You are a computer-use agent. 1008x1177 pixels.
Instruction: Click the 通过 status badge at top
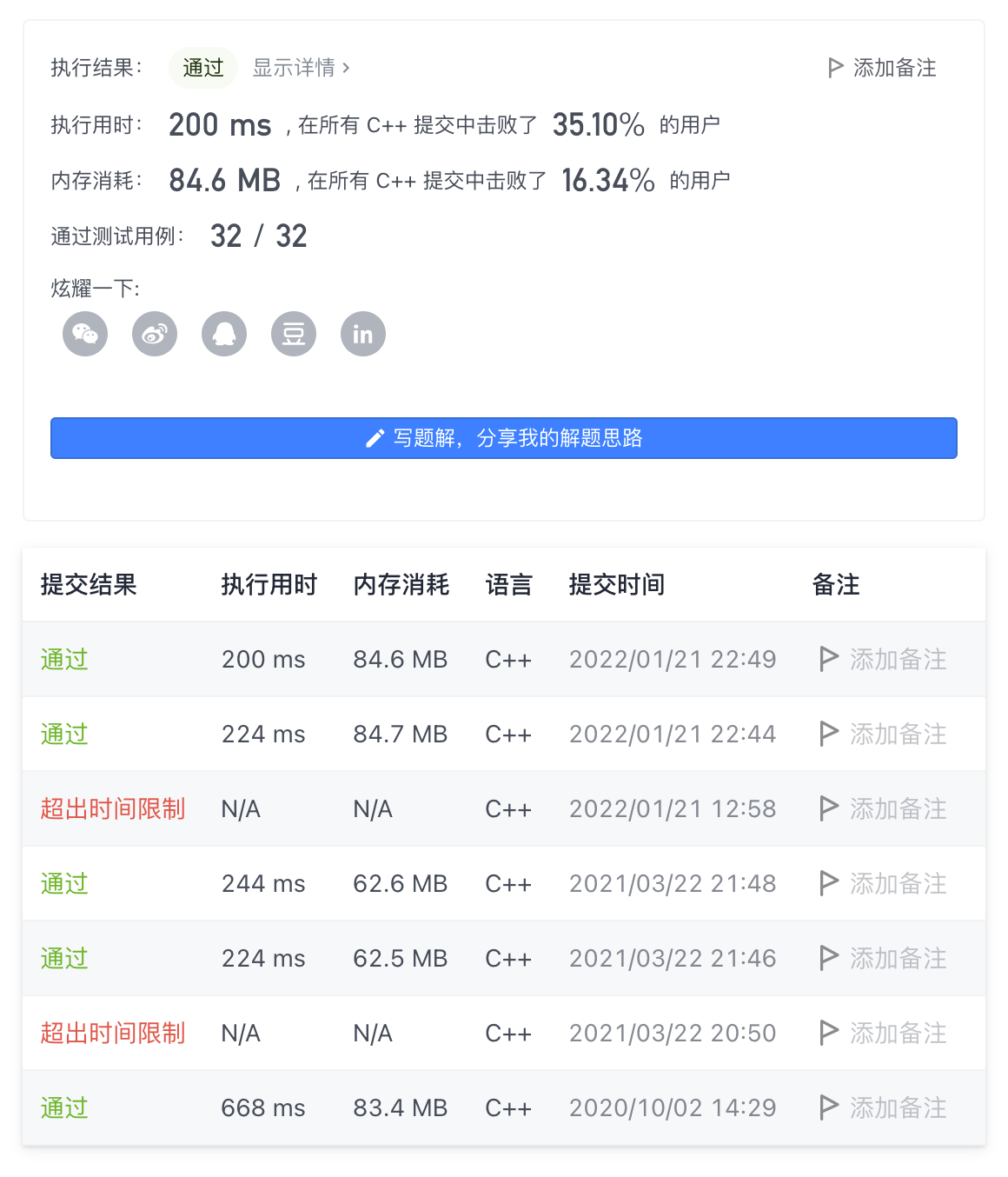203,68
